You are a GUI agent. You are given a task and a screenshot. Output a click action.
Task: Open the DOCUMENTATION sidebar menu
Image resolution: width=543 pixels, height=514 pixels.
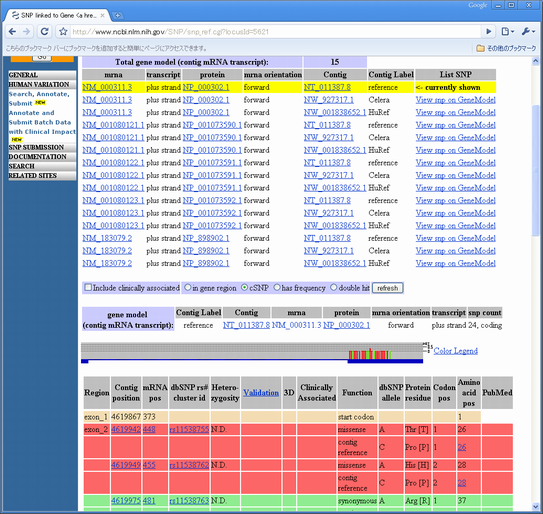42,157
